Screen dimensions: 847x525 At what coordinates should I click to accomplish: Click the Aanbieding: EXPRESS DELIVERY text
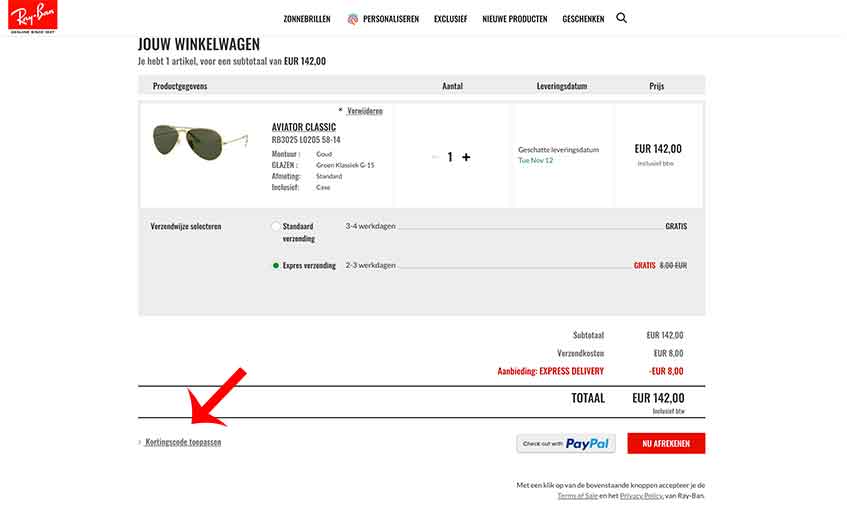tap(550, 371)
